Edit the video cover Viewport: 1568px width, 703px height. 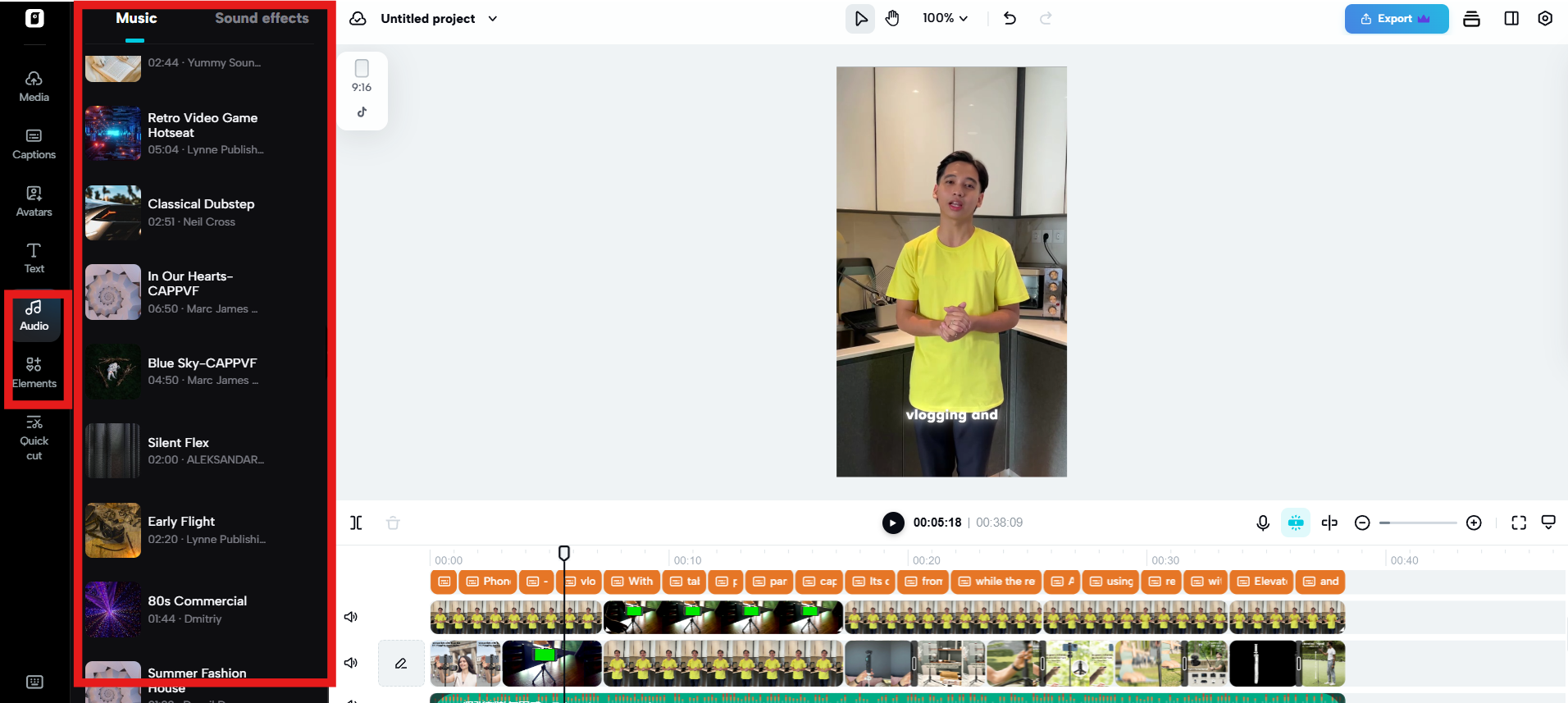[x=401, y=663]
